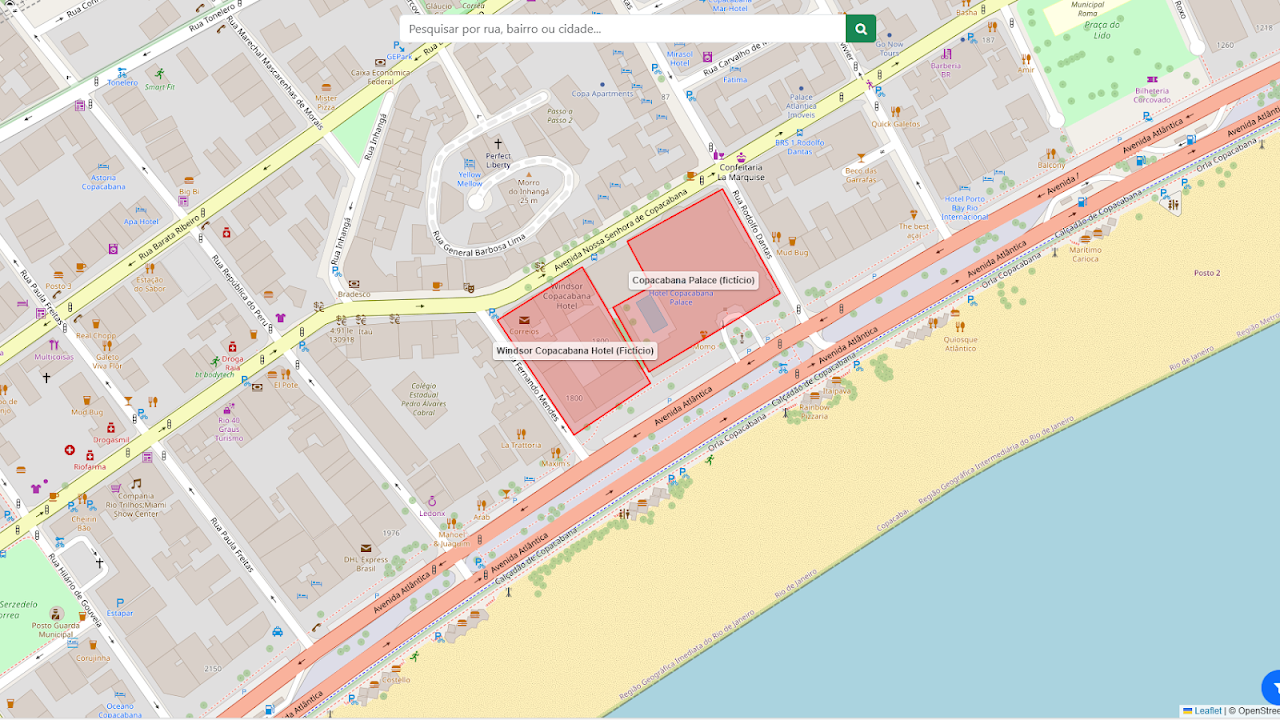Click the Bradesco bank icon
Viewport: 1280px width, 720px height.
tap(353, 284)
